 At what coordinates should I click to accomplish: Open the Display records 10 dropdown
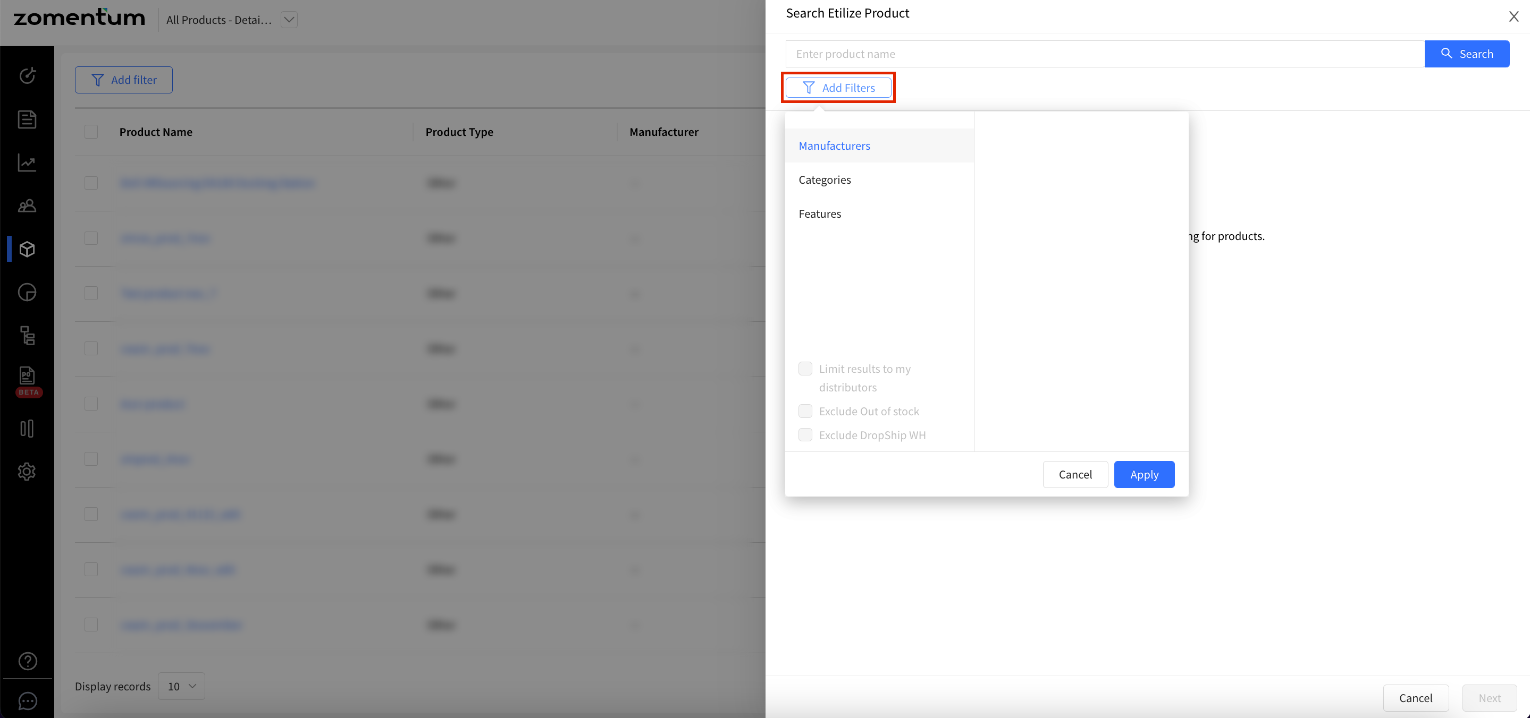(x=182, y=686)
